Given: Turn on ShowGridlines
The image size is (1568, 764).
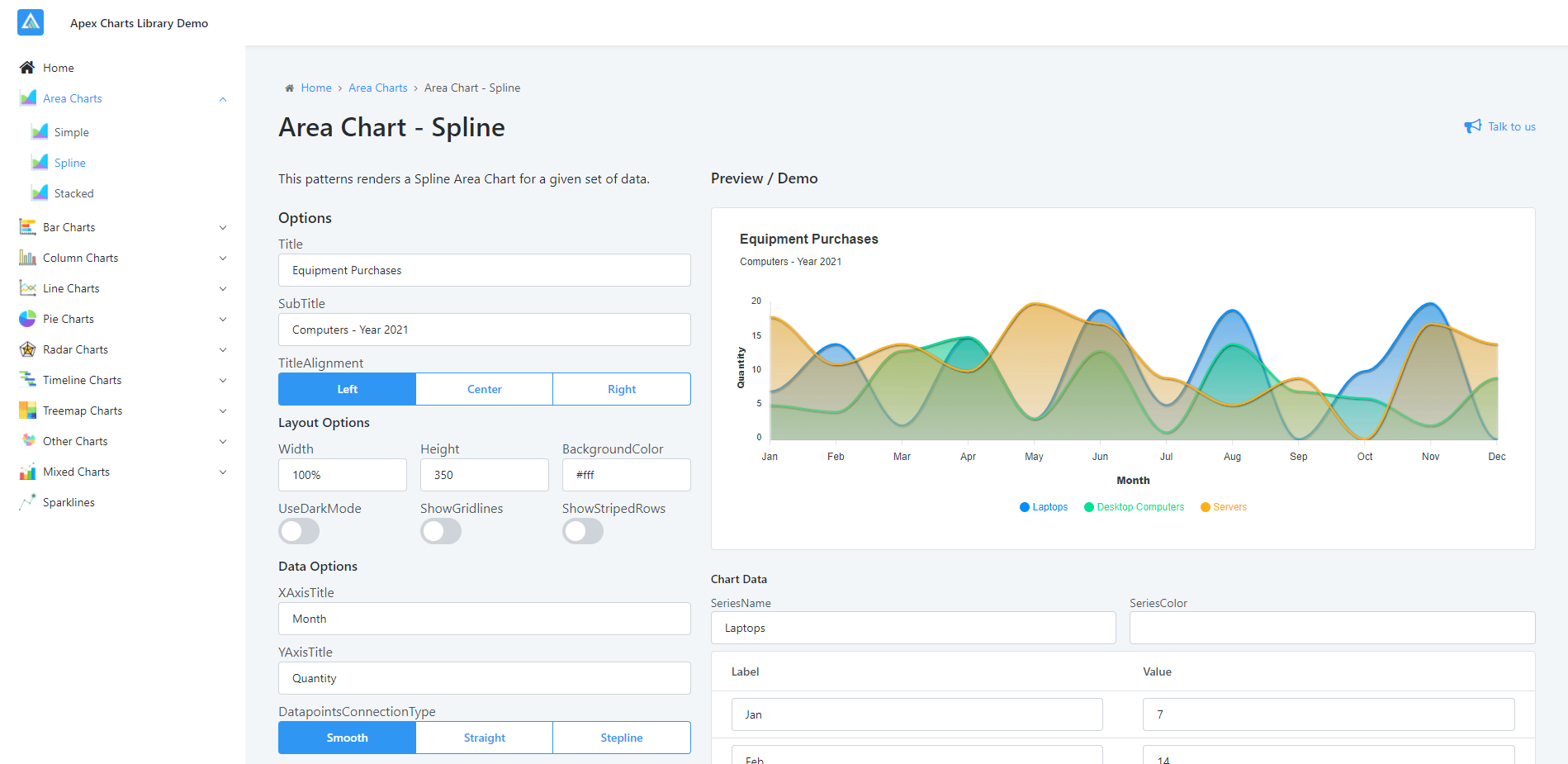Looking at the screenshot, I should [440, 531].
